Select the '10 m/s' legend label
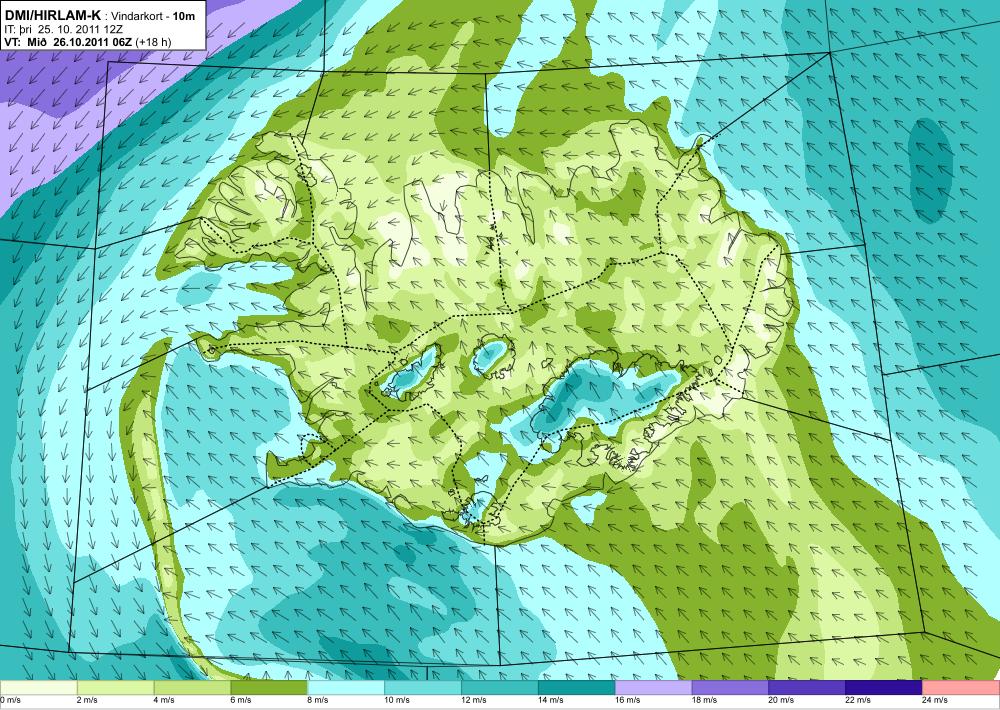1000x710 pixels. 397,700
